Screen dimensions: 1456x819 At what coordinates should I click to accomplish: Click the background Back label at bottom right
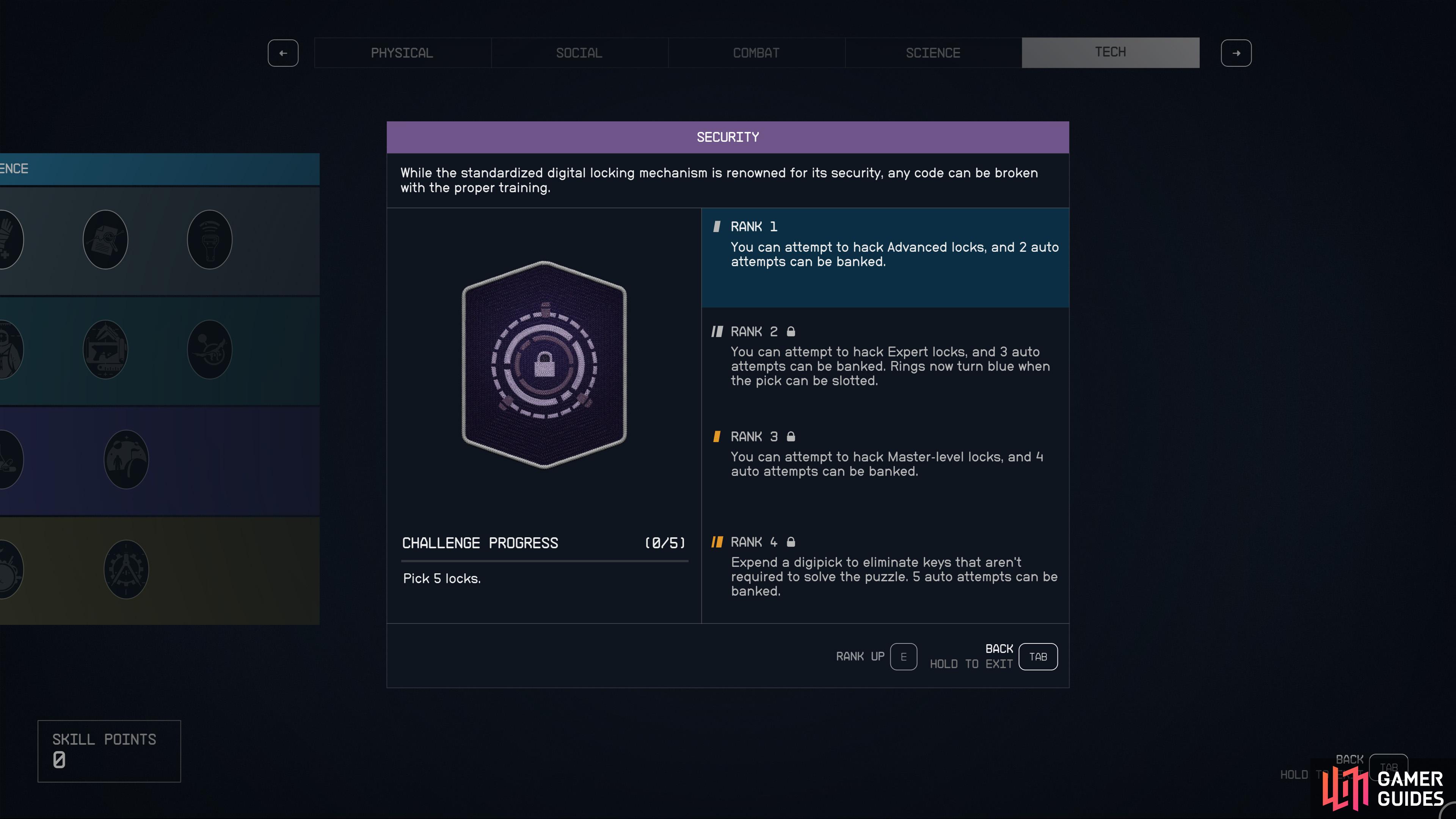1350,759
